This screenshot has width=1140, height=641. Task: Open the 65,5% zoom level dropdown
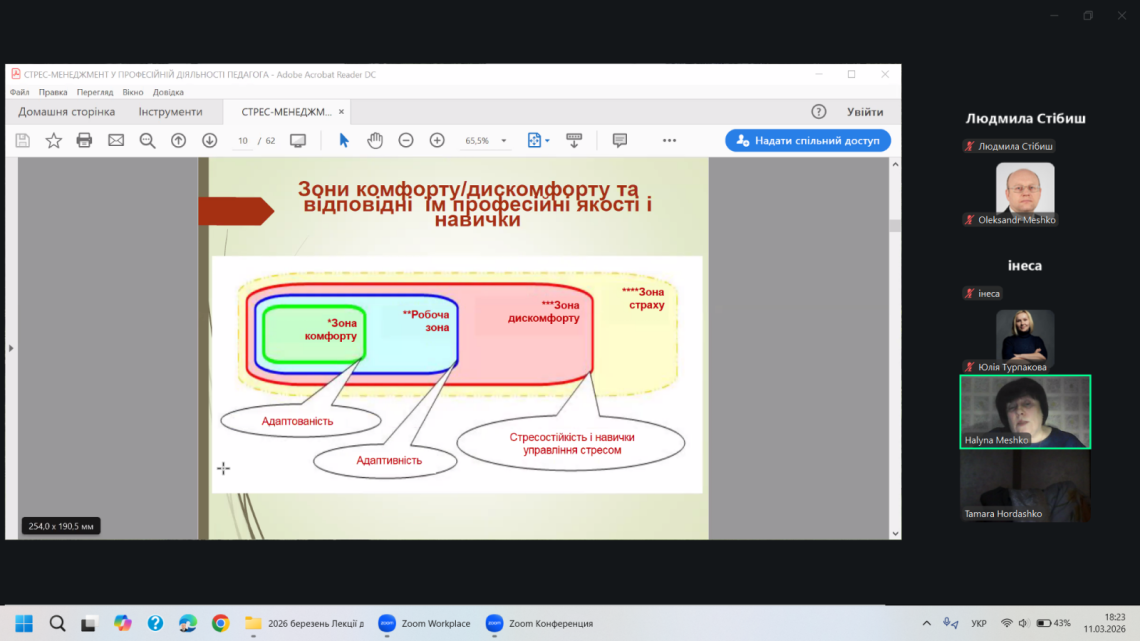point(504,141)
